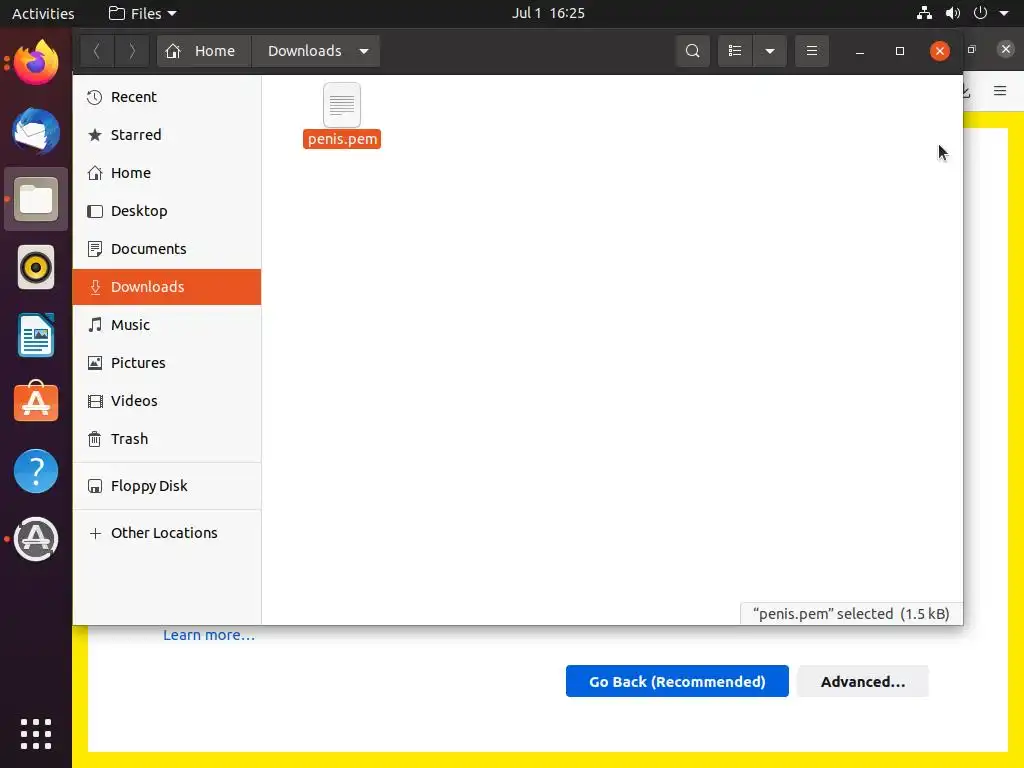1024x768 pixels.
Task: Open the Files app menu in top bar
Action: click(x=142, y=13)
